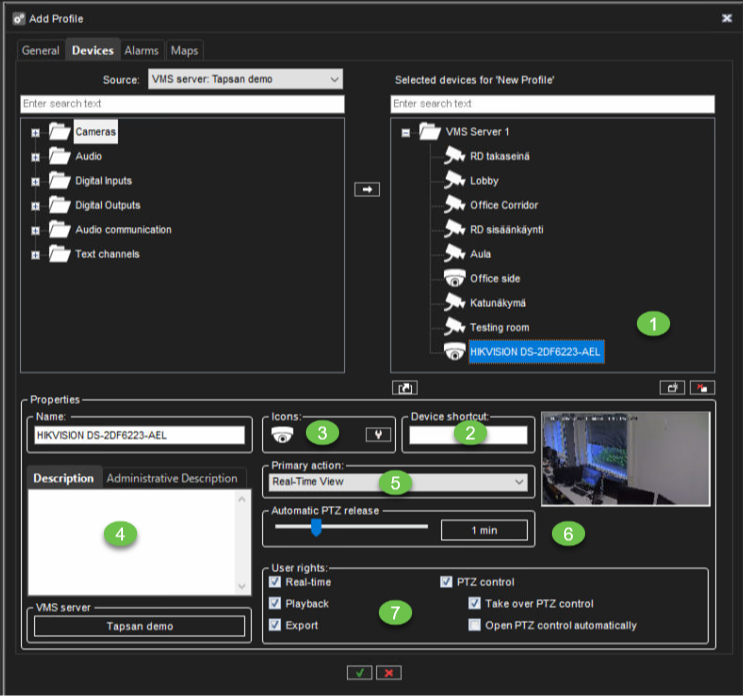Click the arrow button to add selected devices
This screenshot has height=697, width=745.
(367, 189)
